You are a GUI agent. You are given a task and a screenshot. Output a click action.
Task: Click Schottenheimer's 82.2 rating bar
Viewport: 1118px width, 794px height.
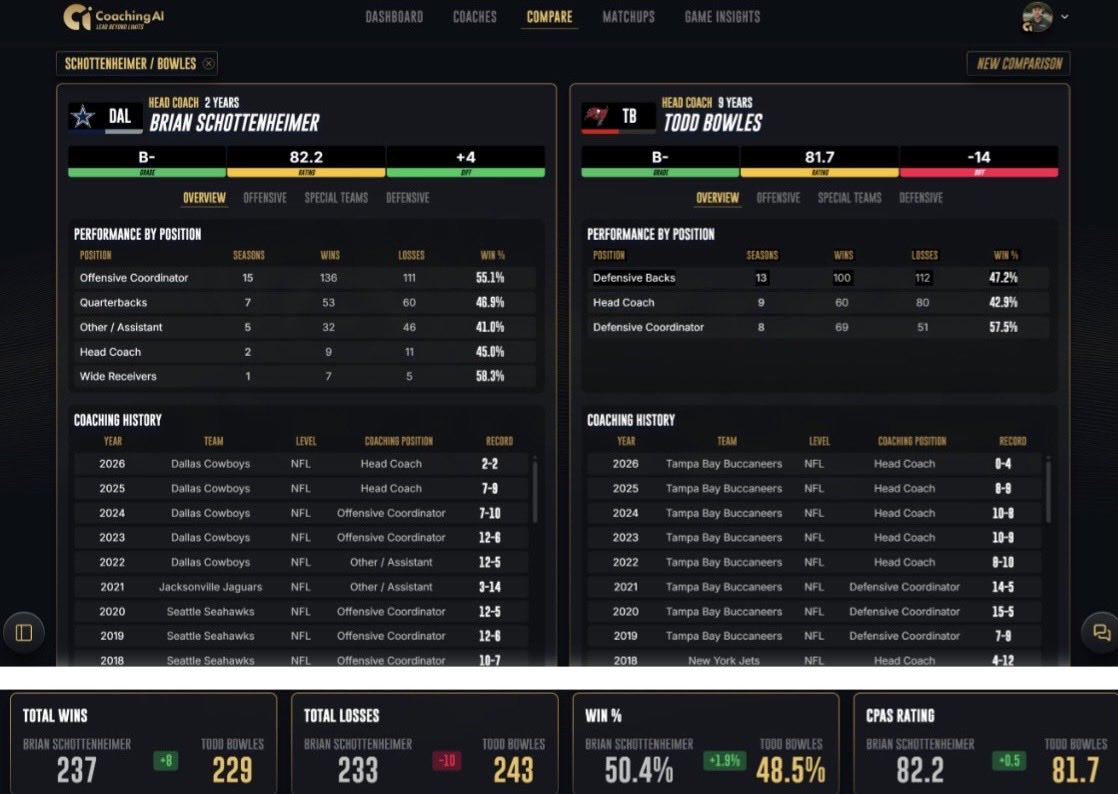pos(307,162)
